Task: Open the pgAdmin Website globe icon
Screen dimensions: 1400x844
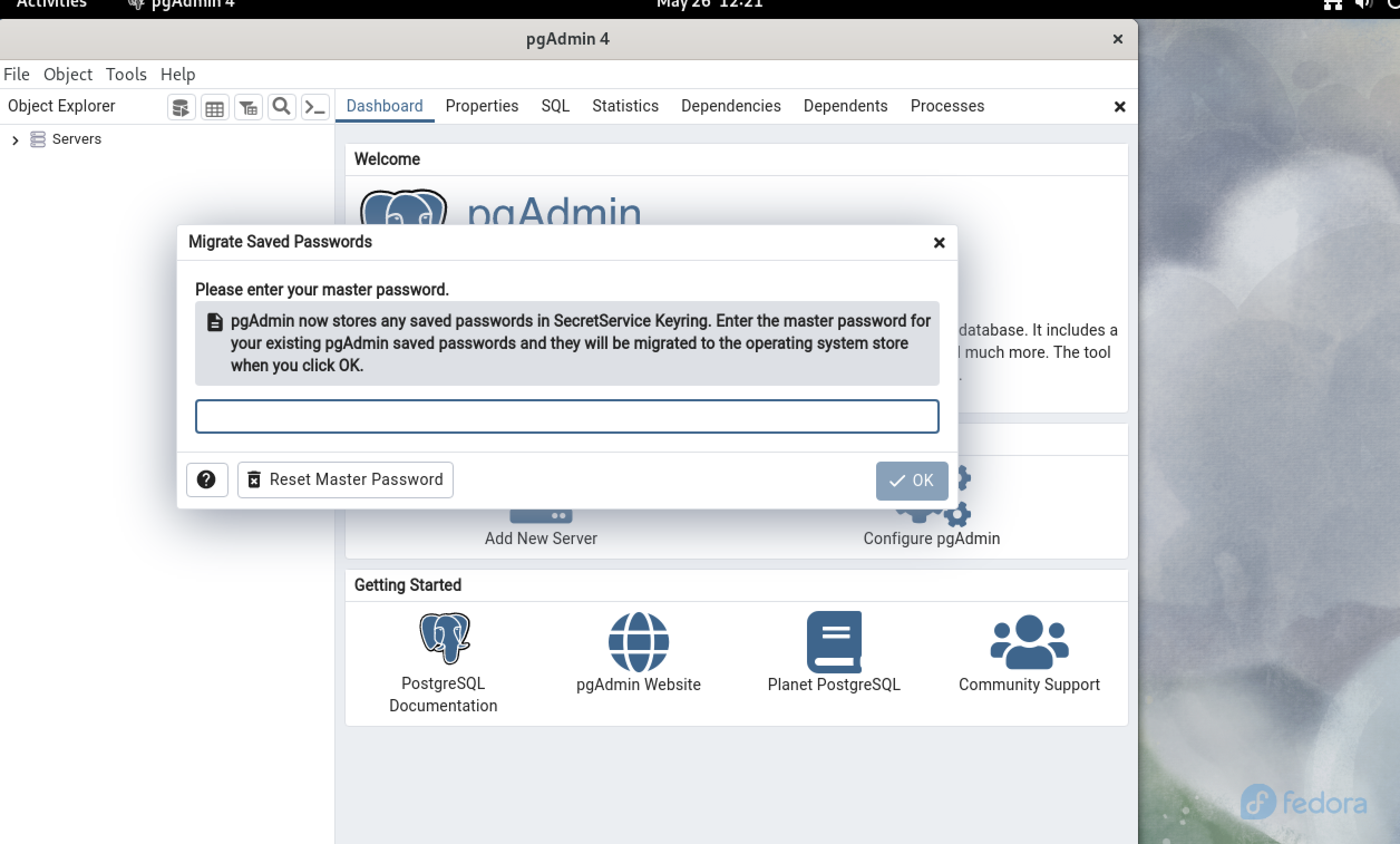Action: (638, 642)
